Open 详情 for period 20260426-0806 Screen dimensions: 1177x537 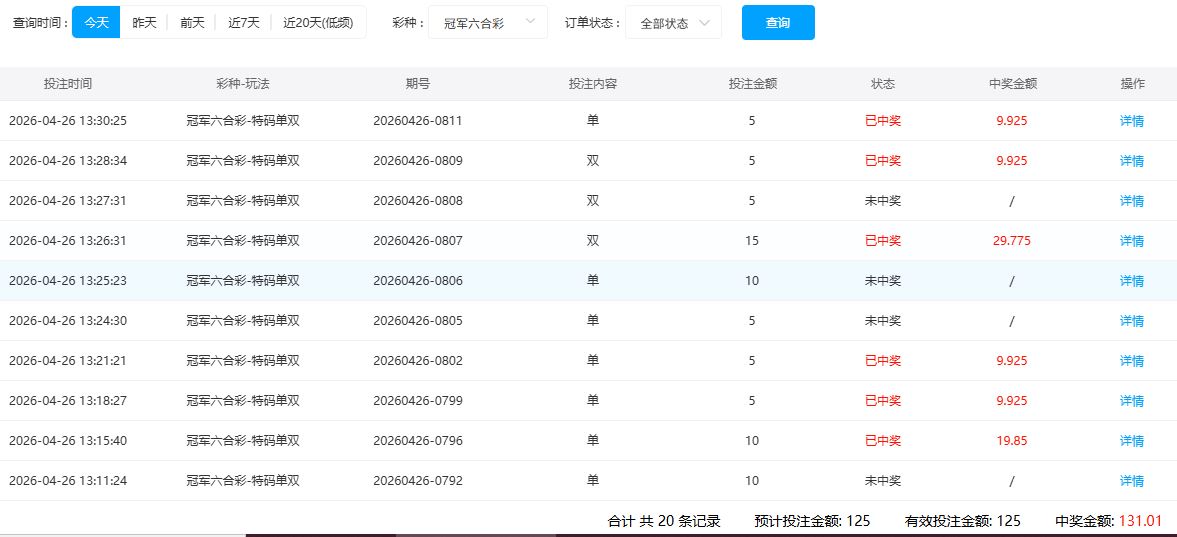point(1132,281)
